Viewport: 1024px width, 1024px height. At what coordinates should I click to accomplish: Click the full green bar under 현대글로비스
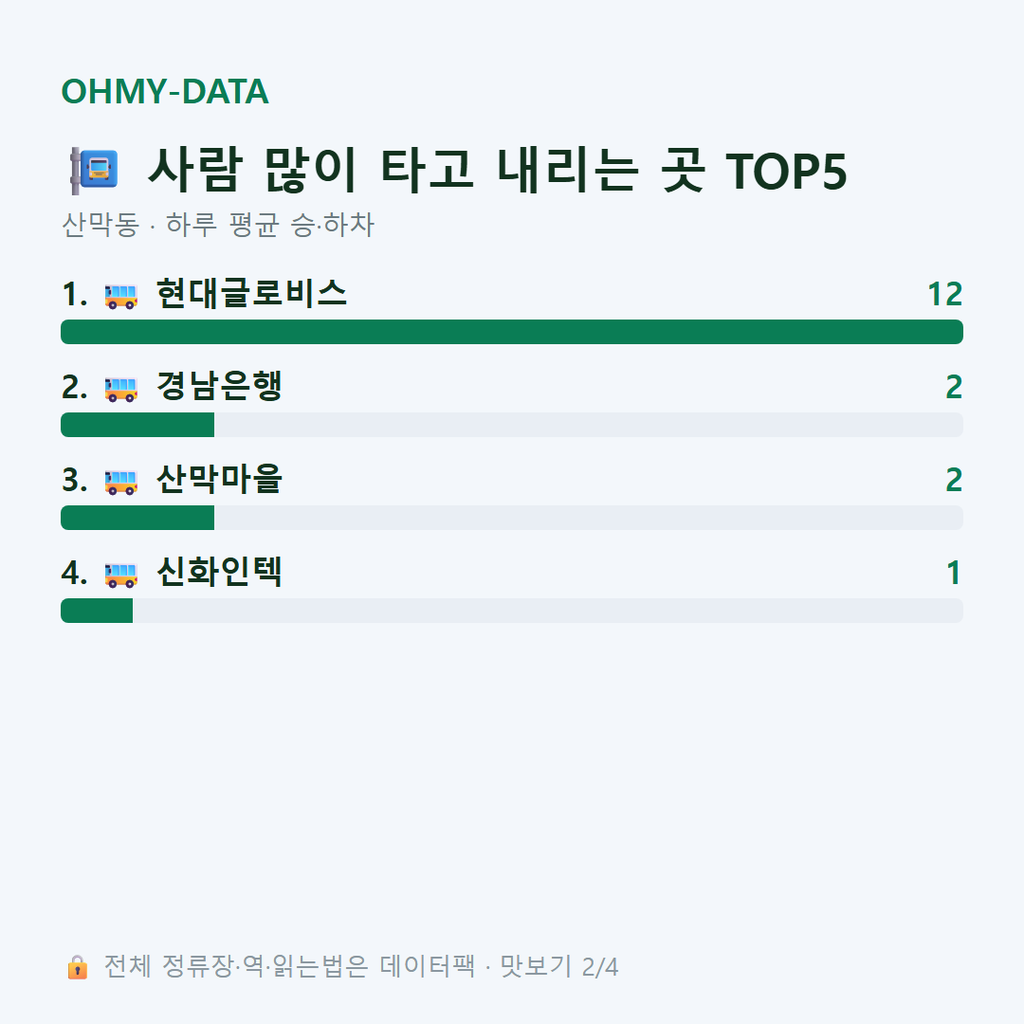(x=512, y=332)
